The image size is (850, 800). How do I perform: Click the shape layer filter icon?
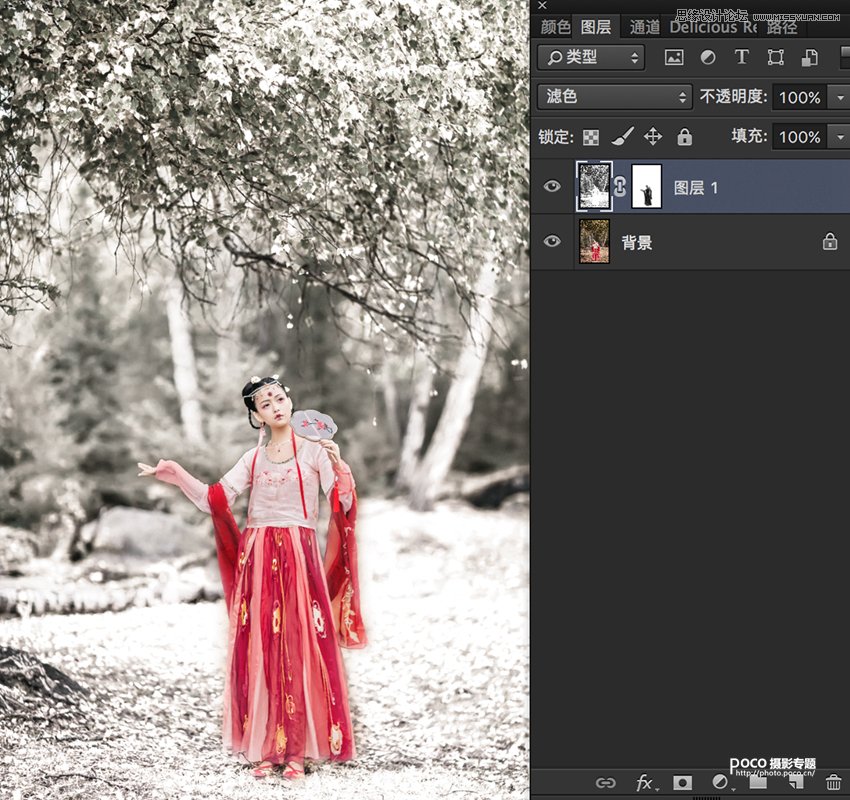click(x=775, y=57)
